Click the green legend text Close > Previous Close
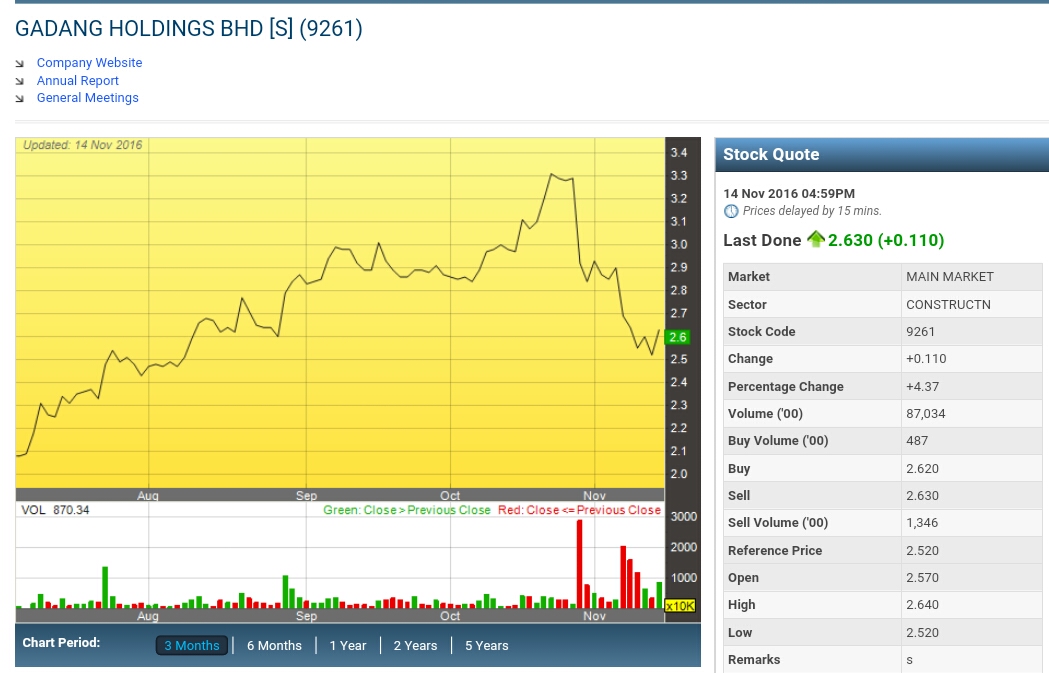 tap(407, 510)
